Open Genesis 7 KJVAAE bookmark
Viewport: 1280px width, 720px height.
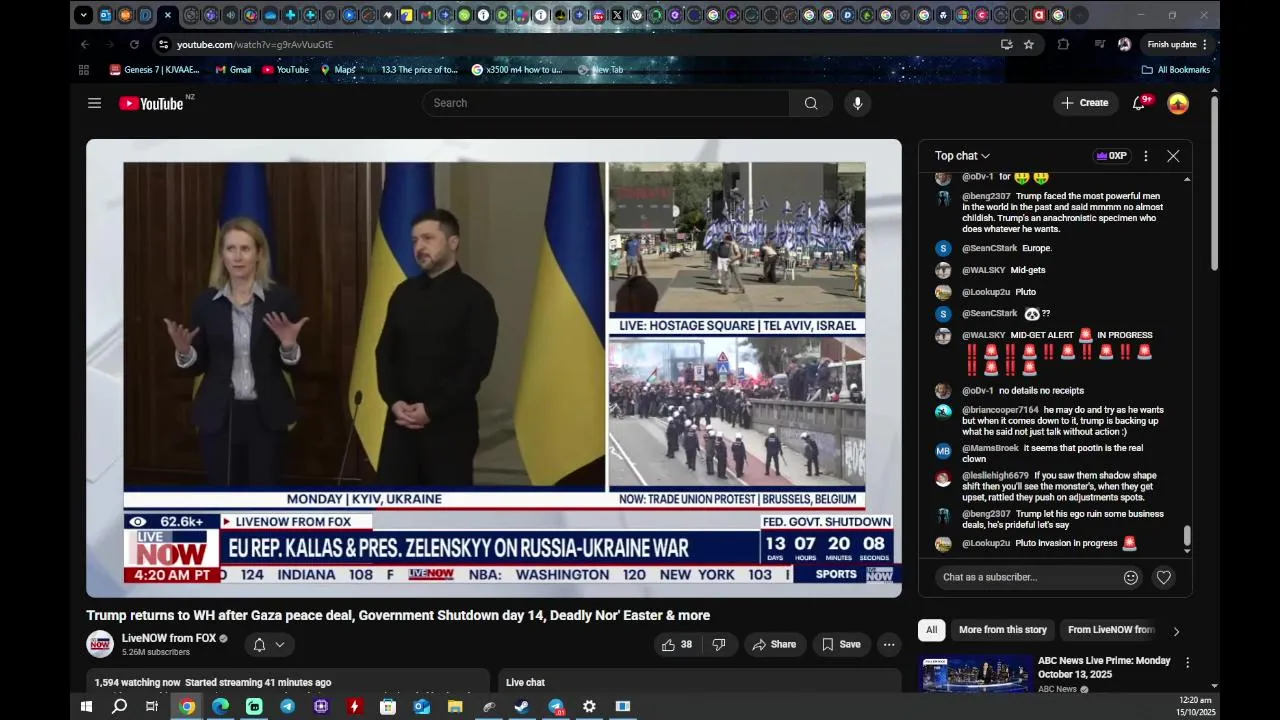click(154, 70)
